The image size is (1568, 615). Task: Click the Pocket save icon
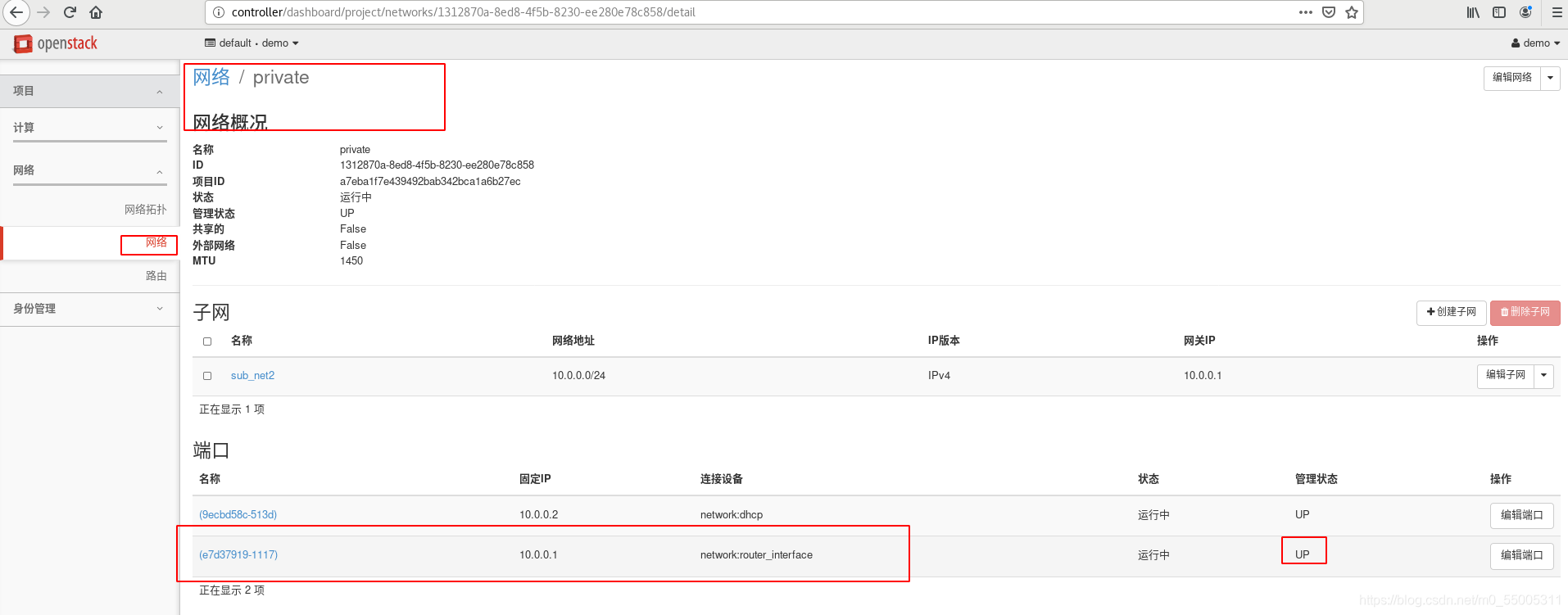(x=1329, y=12)
